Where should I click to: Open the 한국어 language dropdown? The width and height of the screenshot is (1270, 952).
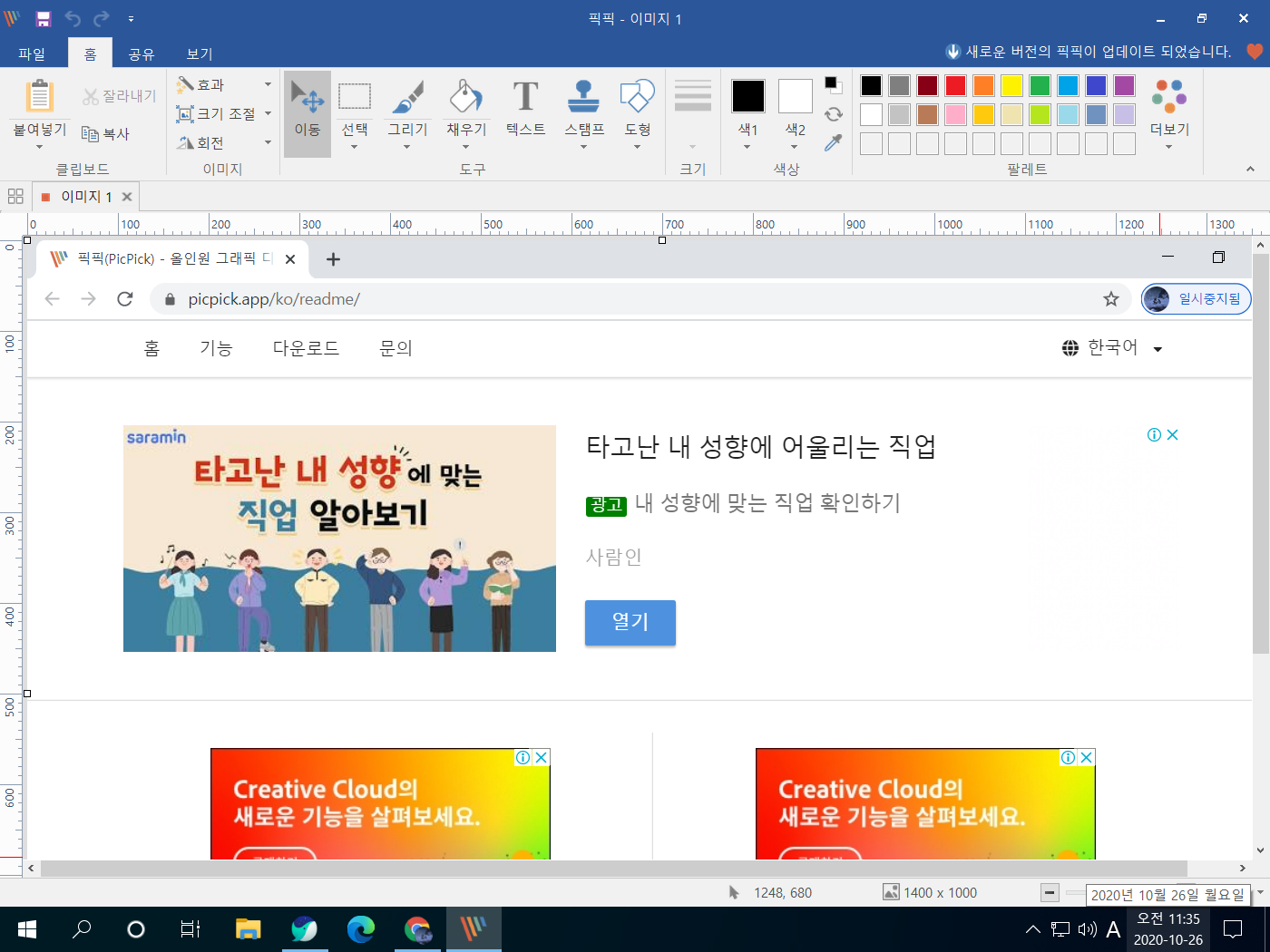[x=1112, y=348]
